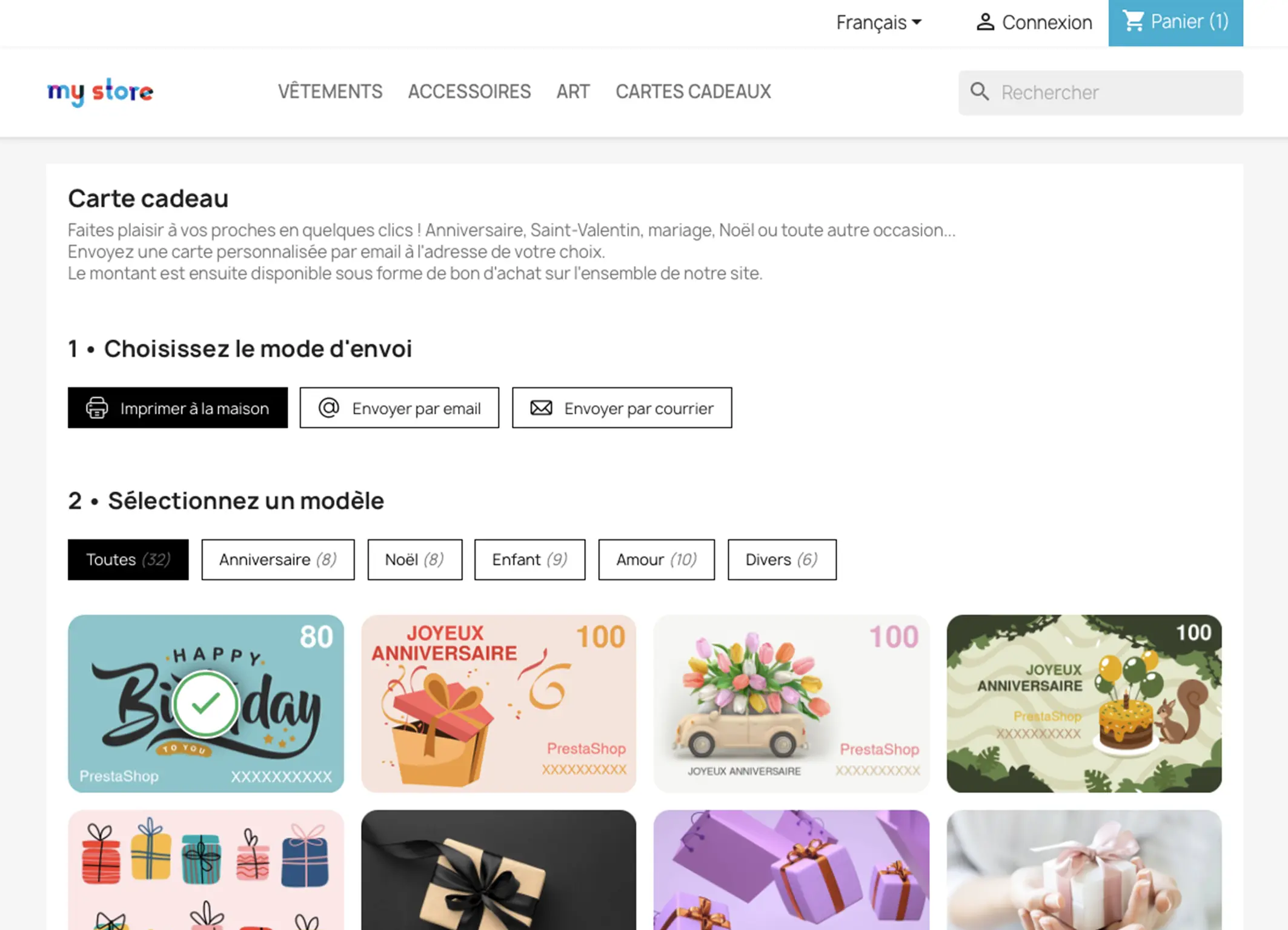
Task: Select Envoyer par courrier delivery mode
Action: pos(622,408)
